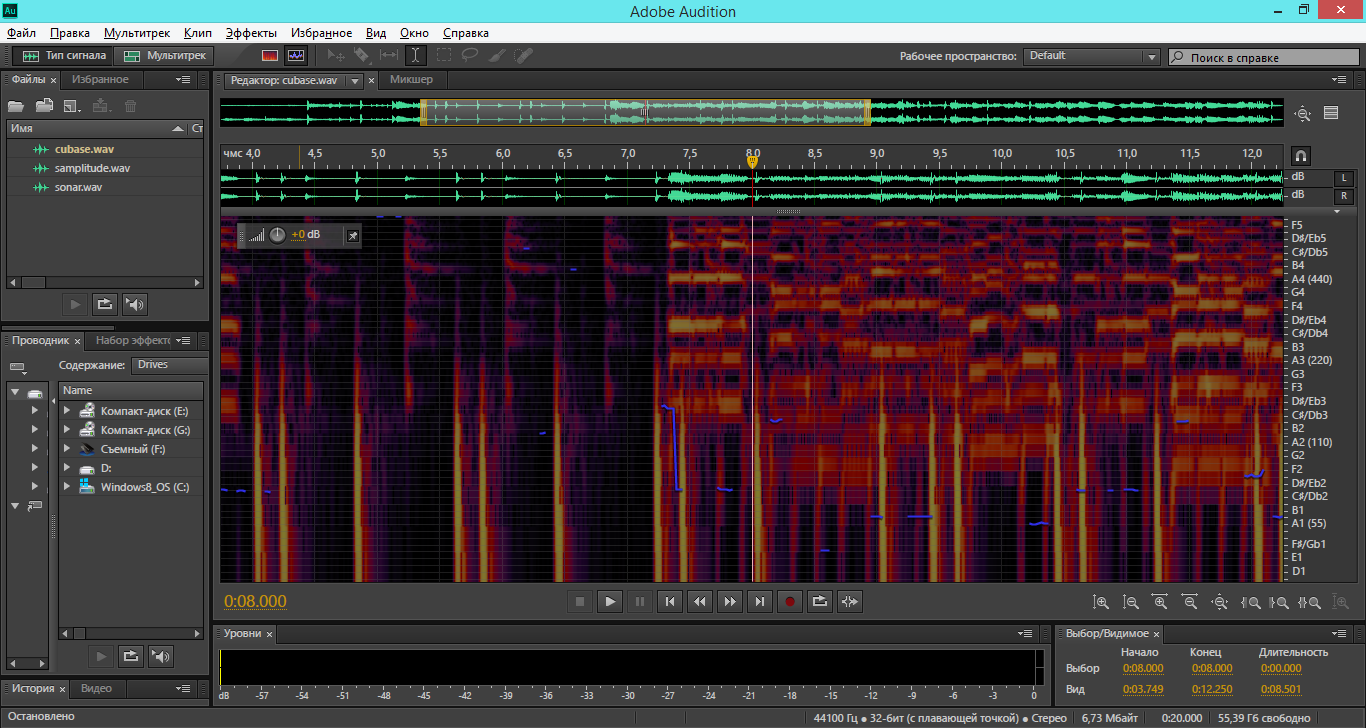Screen dimensions: 1366x728
Task: Switch to spectral frequency display icon
Action: pos(270,56)
